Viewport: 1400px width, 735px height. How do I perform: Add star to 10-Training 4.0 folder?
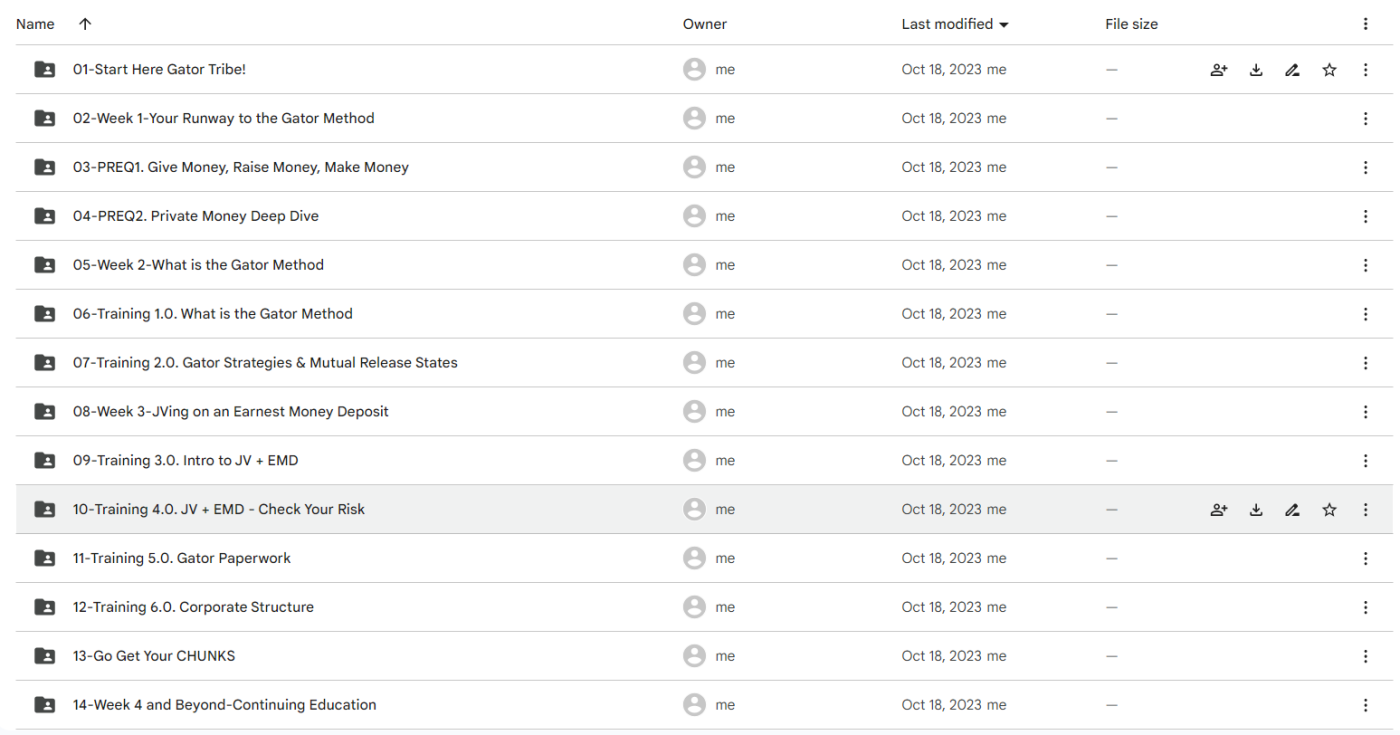1329,510
